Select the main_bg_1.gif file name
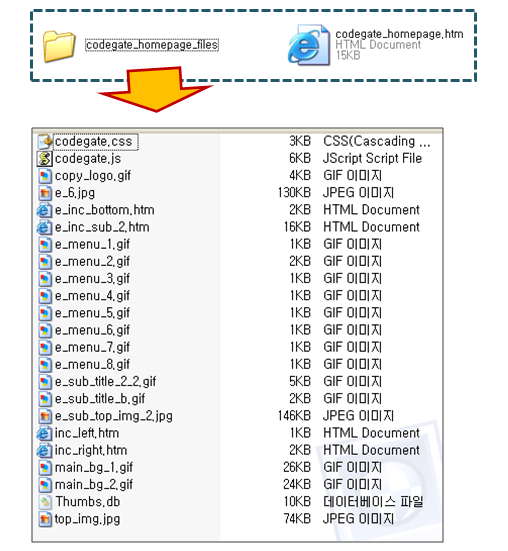The image size is (508, 551). [x=94, y=468]
